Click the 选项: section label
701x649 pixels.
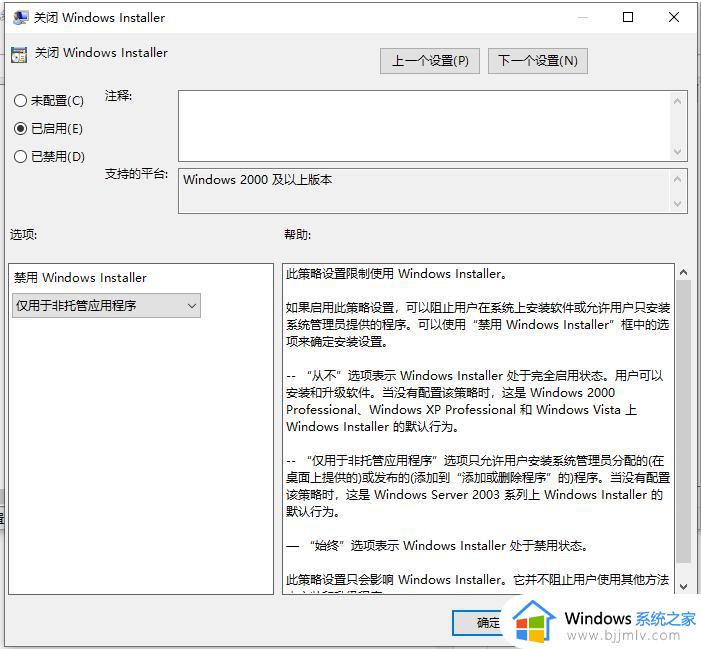click(x=23, y=234)
